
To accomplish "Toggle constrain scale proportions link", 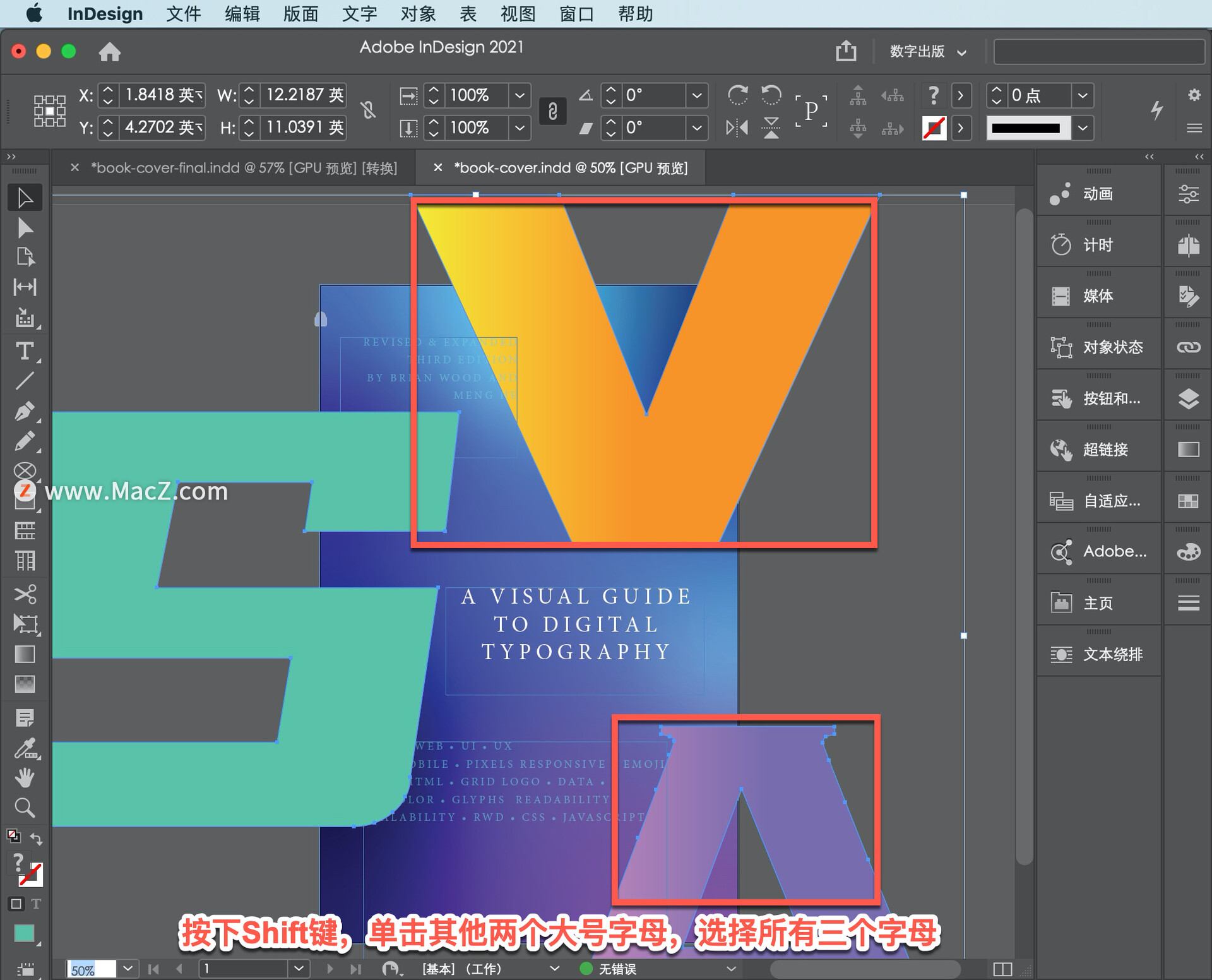I will point(552,112).
